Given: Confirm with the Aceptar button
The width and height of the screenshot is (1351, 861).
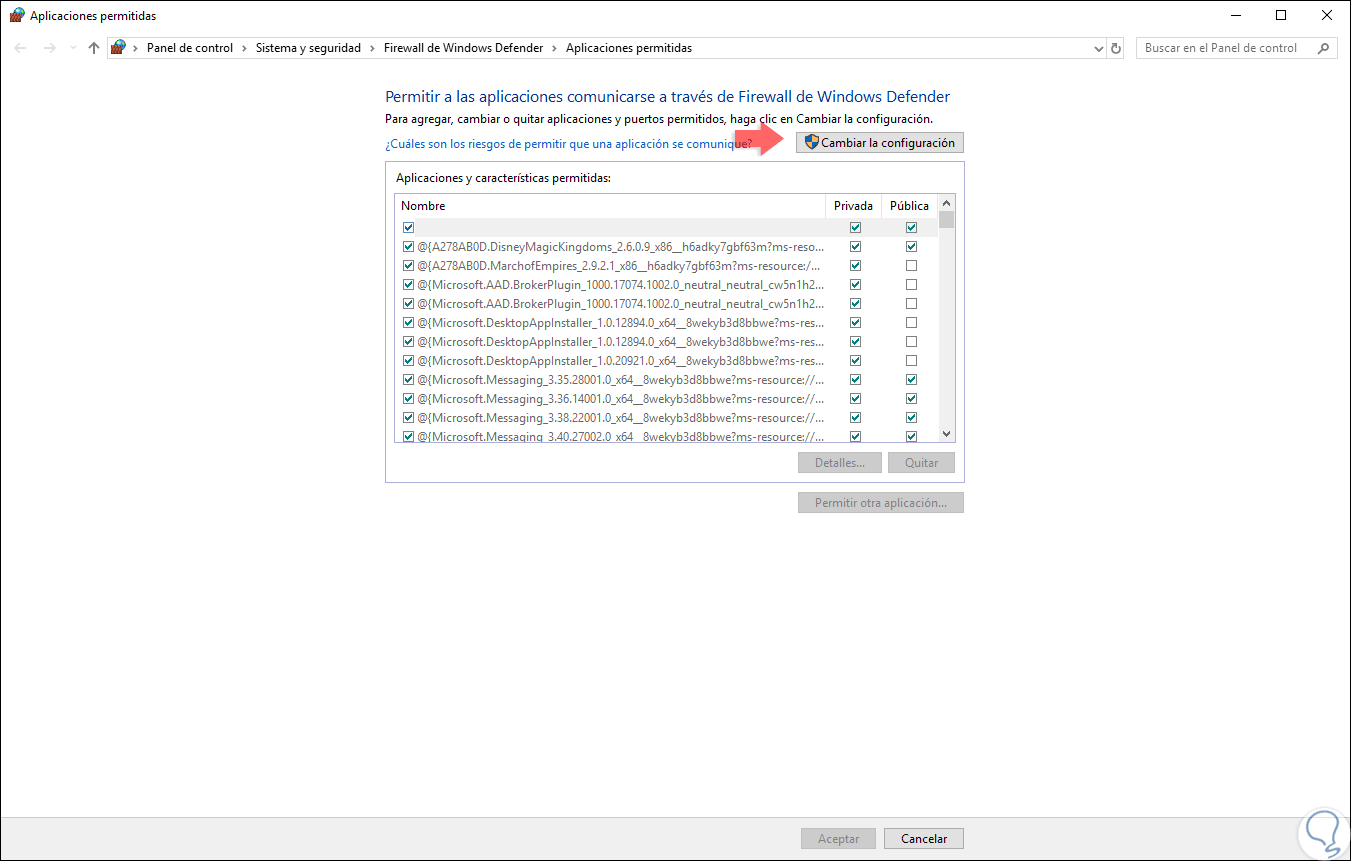Looking at the screenshot, I should tap(838, 839).
